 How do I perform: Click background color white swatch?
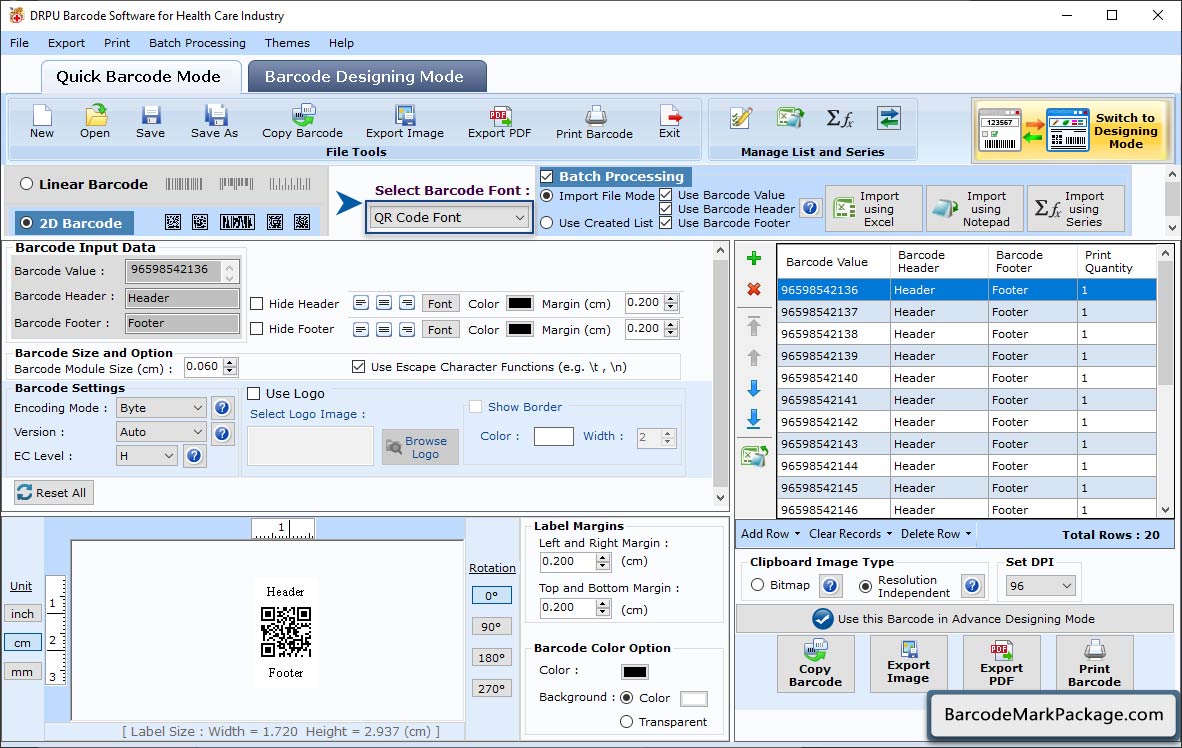pos(694,699)
